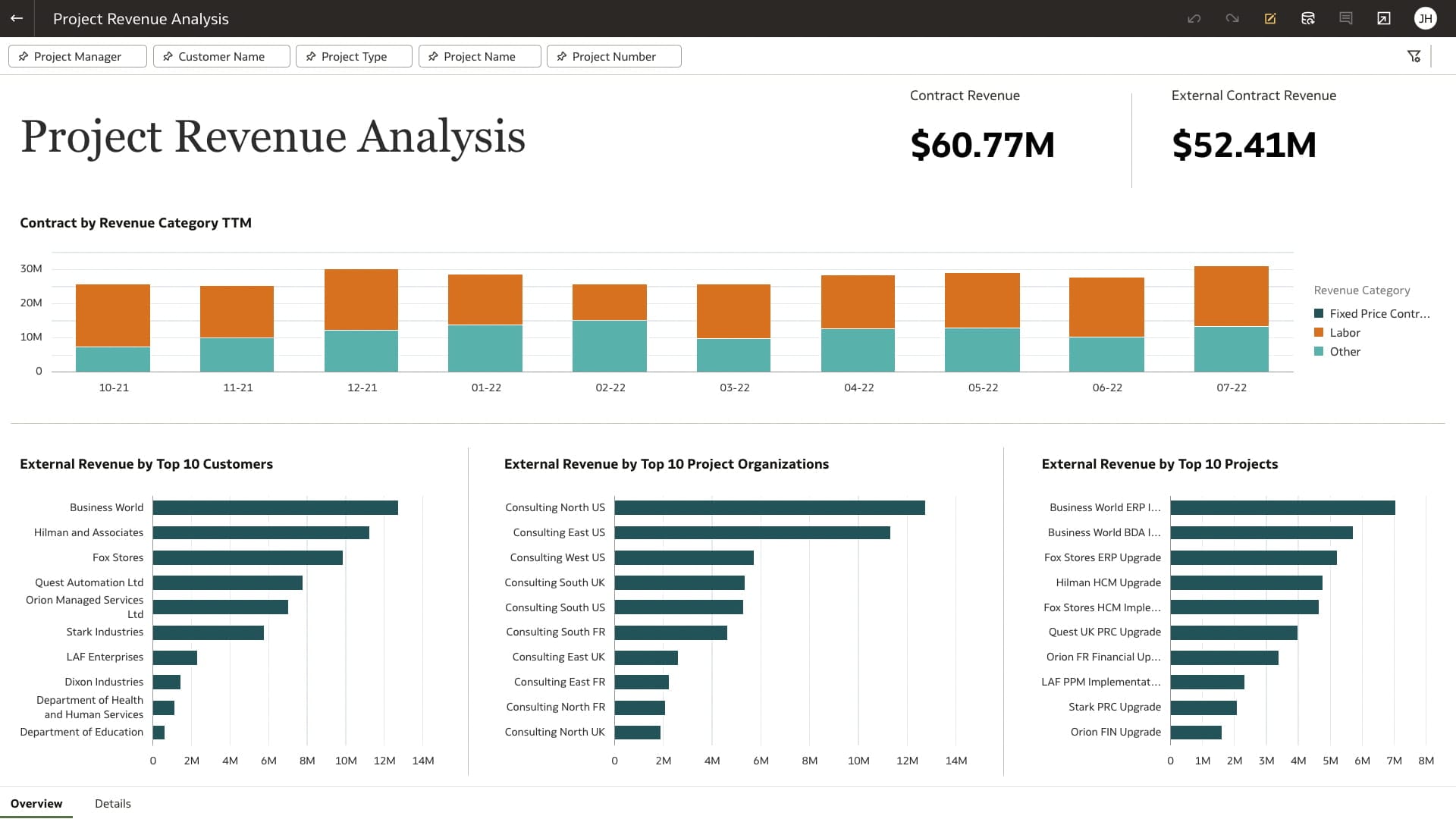Click the comment/annotation icon
The image size is (1456, 819).
point(1346,18)
